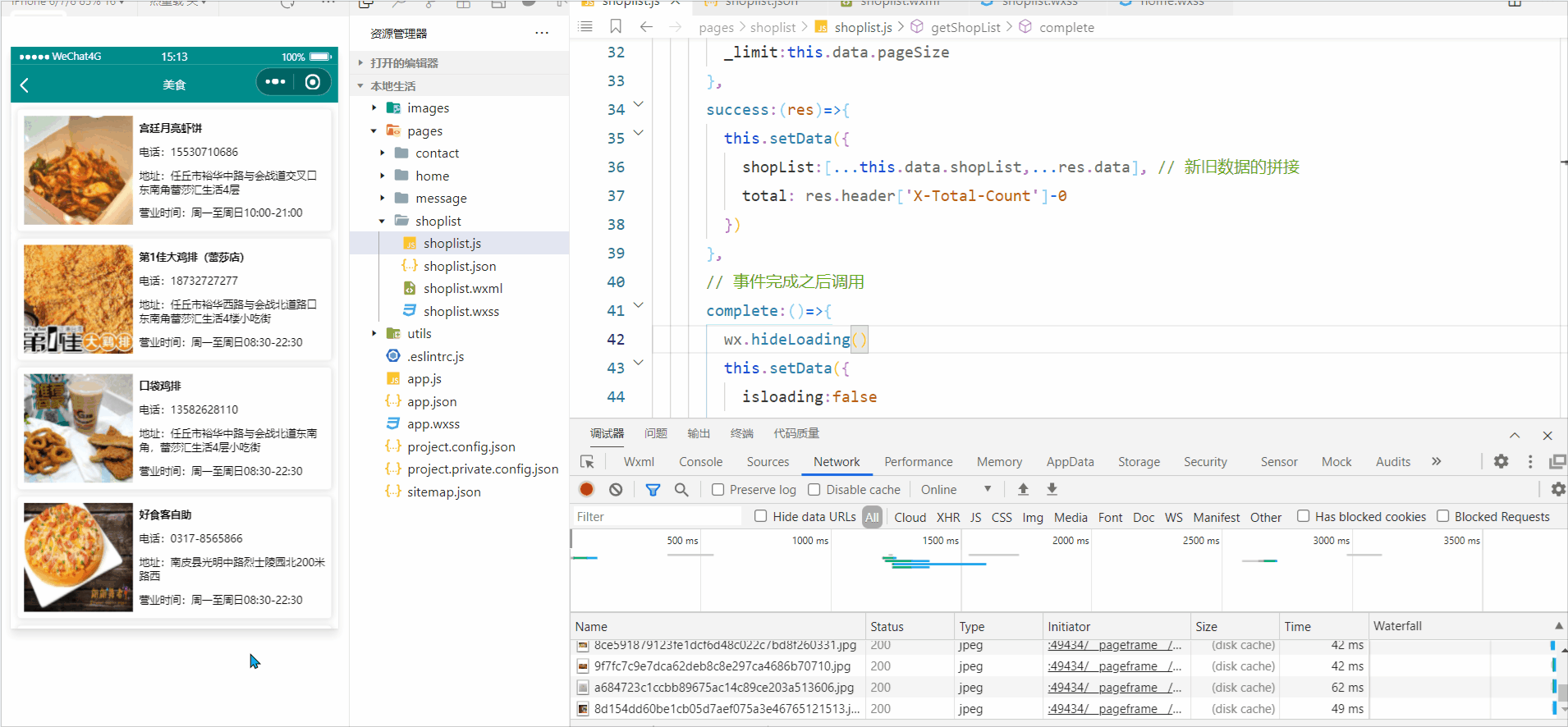Enable Hide data URLs checkbox

pyautogui.click(x=760, y=516)
